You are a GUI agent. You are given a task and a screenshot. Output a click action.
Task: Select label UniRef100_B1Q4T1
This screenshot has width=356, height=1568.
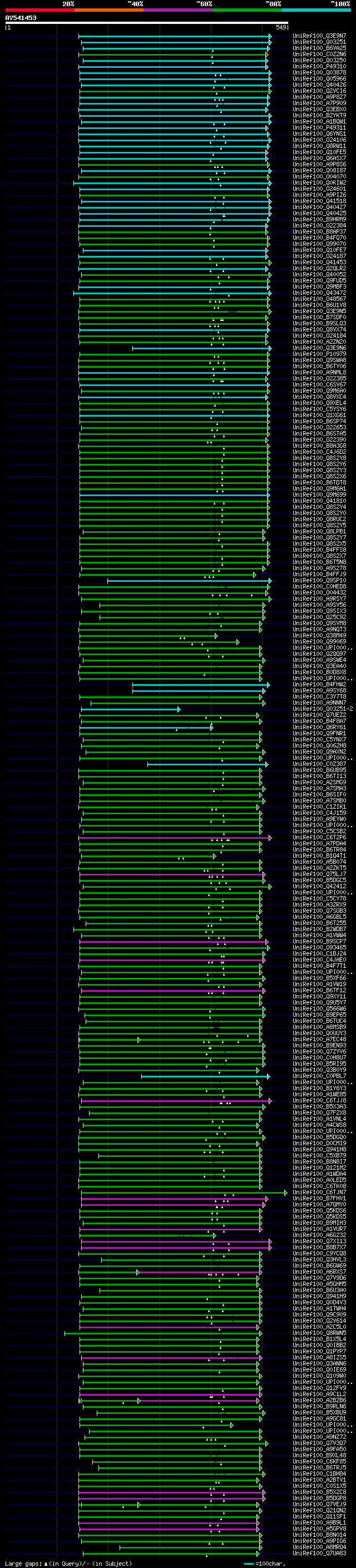tap(319, 856)
